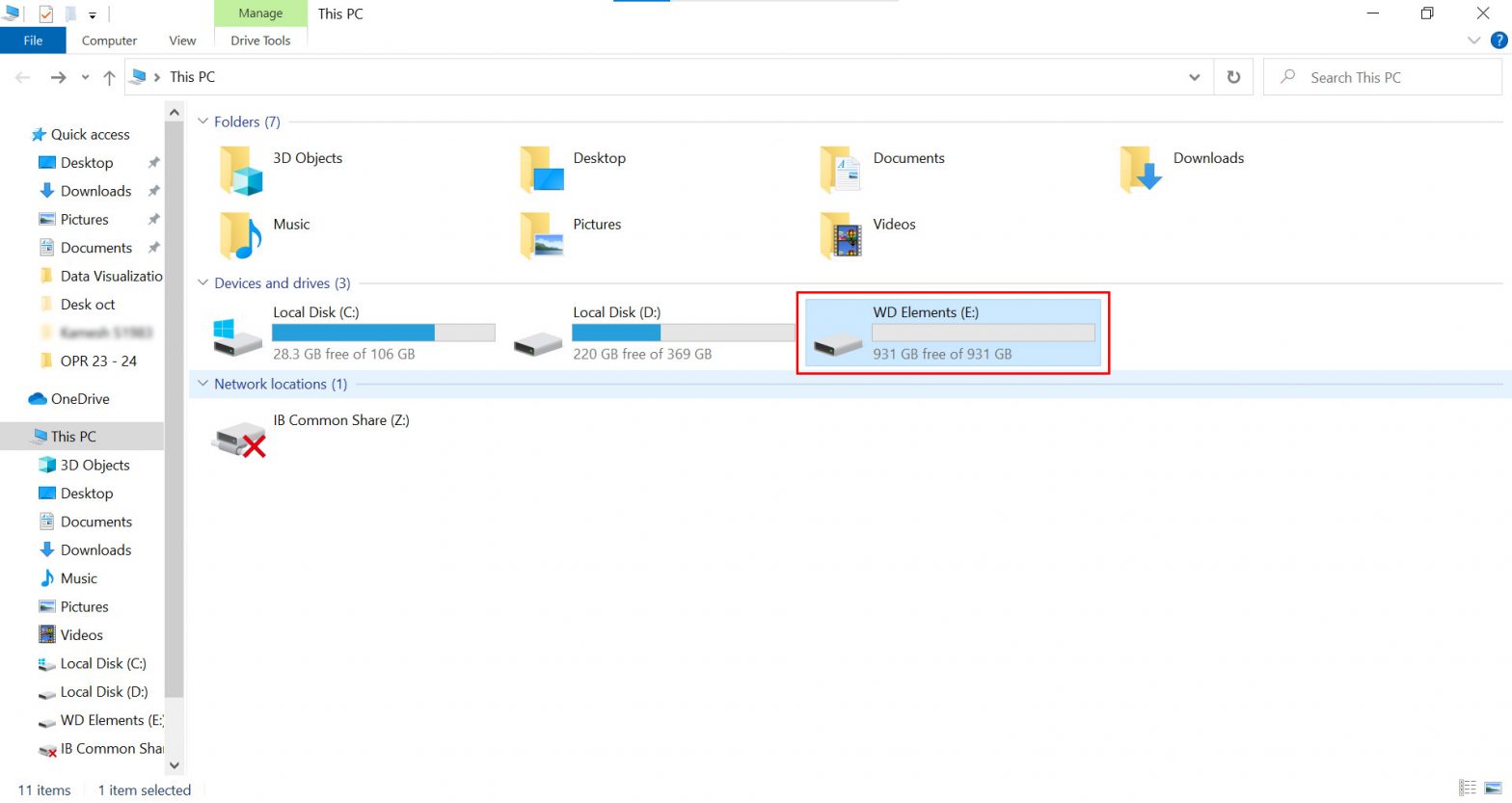Open OPR 23 - 24 folder in sidebar

click(88, 361)
